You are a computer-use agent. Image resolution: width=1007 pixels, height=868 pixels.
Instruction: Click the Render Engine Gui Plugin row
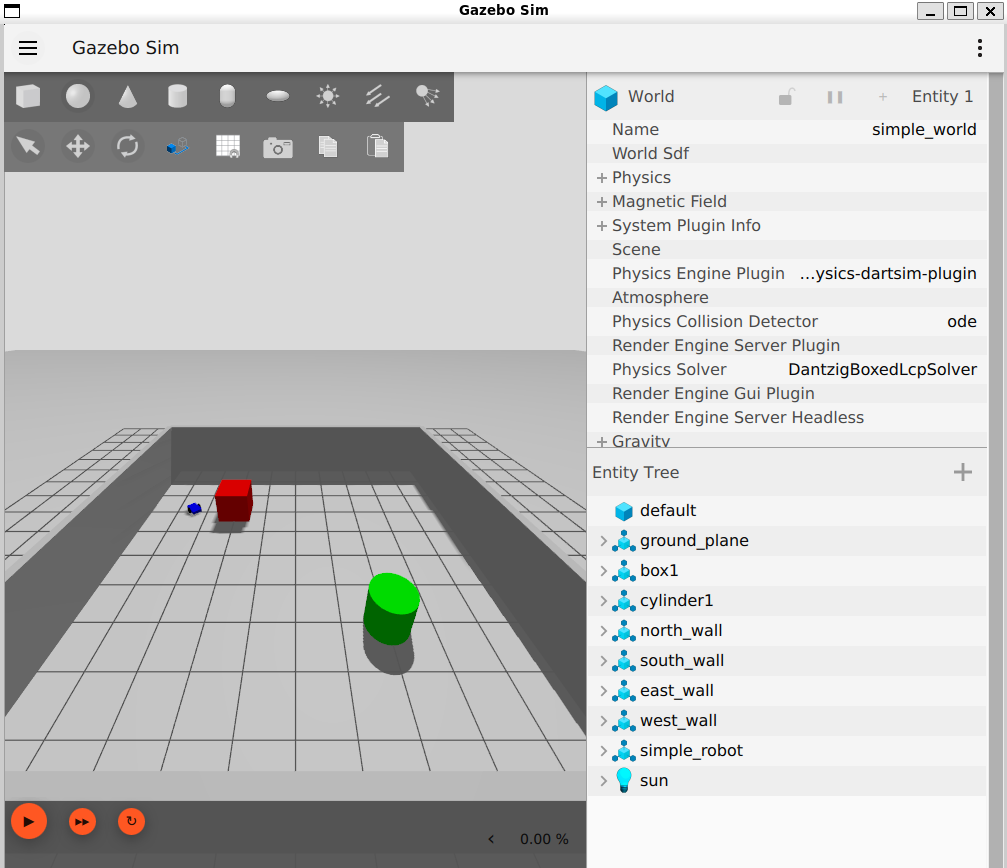[787, 394]
